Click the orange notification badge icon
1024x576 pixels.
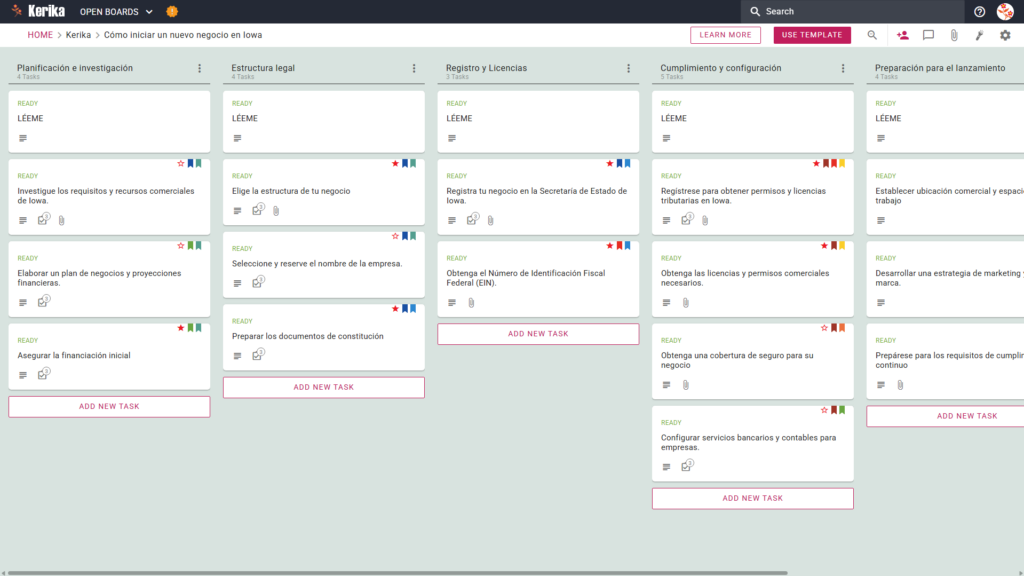(172, 11)
